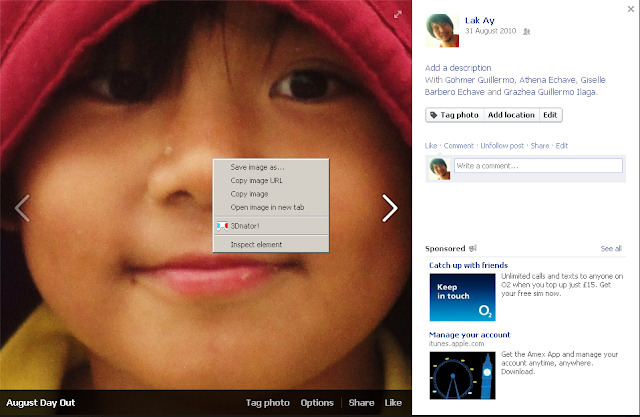
Task: Open the Manage your account ad title
Action: [469, 335]
